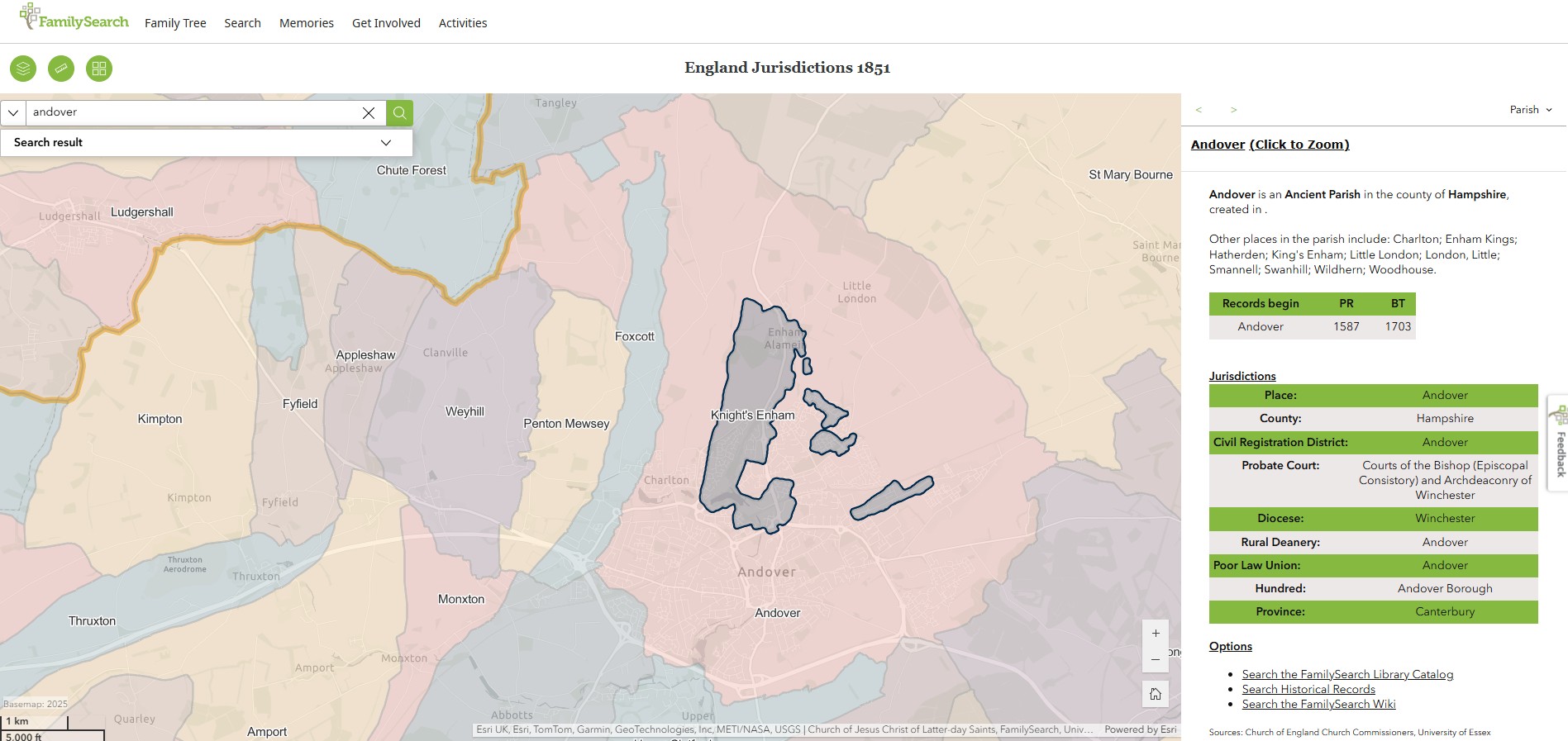This screenshot has width=1568, height=741.
Task: Reset map to home extent
Action: pyautogui.click(x=1156, y=694)
